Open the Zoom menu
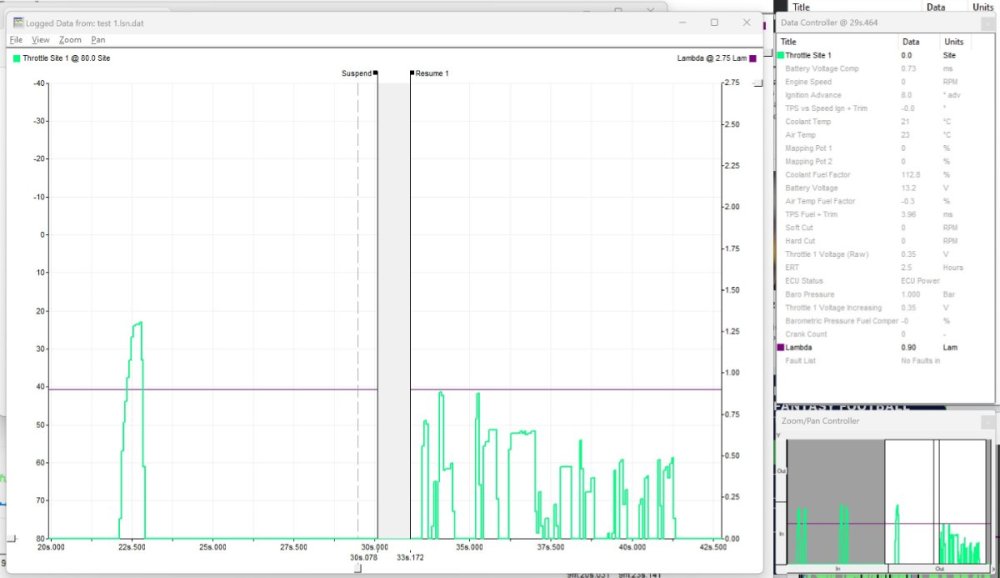 [x=70, y=40]
